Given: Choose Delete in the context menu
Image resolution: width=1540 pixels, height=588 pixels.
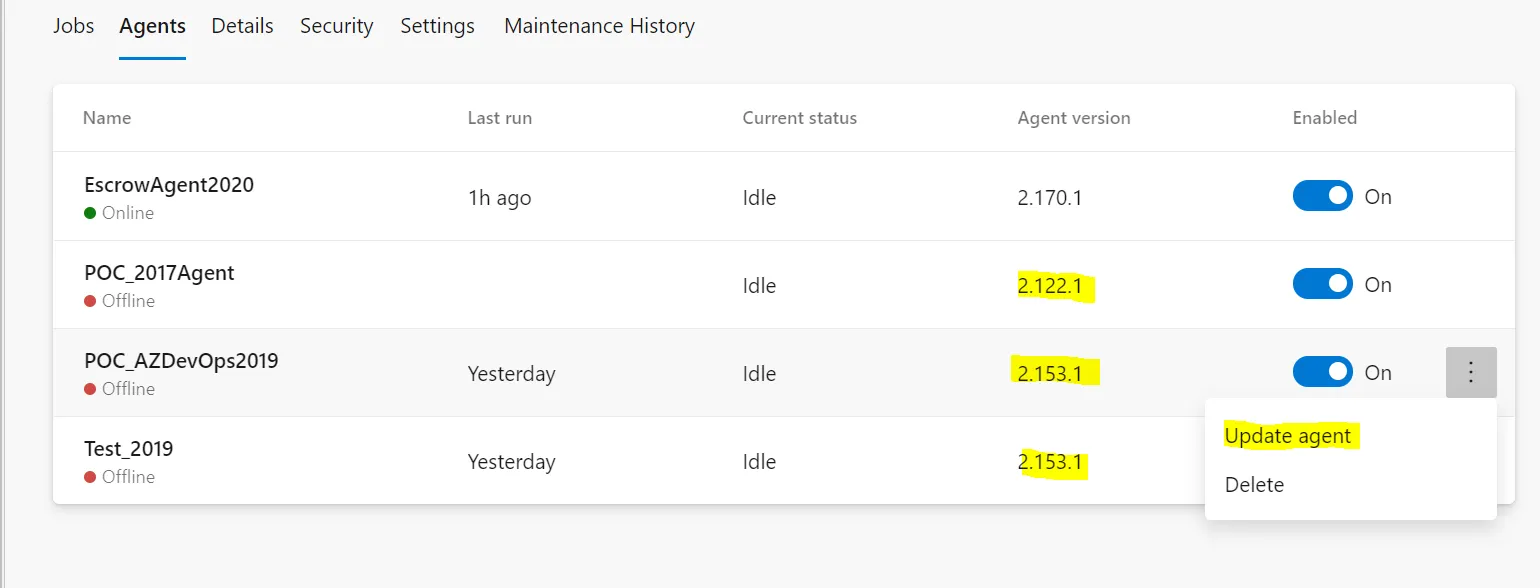Looking at the screenshot, I should 1254,485.
